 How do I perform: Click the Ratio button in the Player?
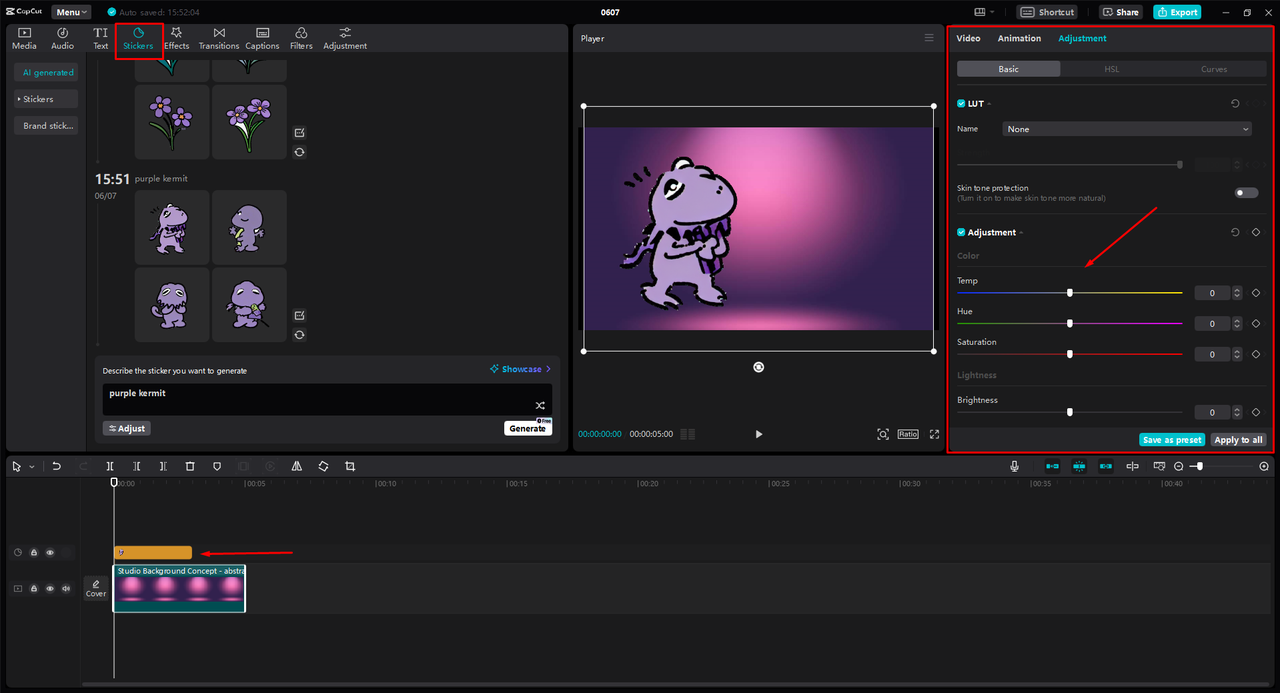pos(908,434)
